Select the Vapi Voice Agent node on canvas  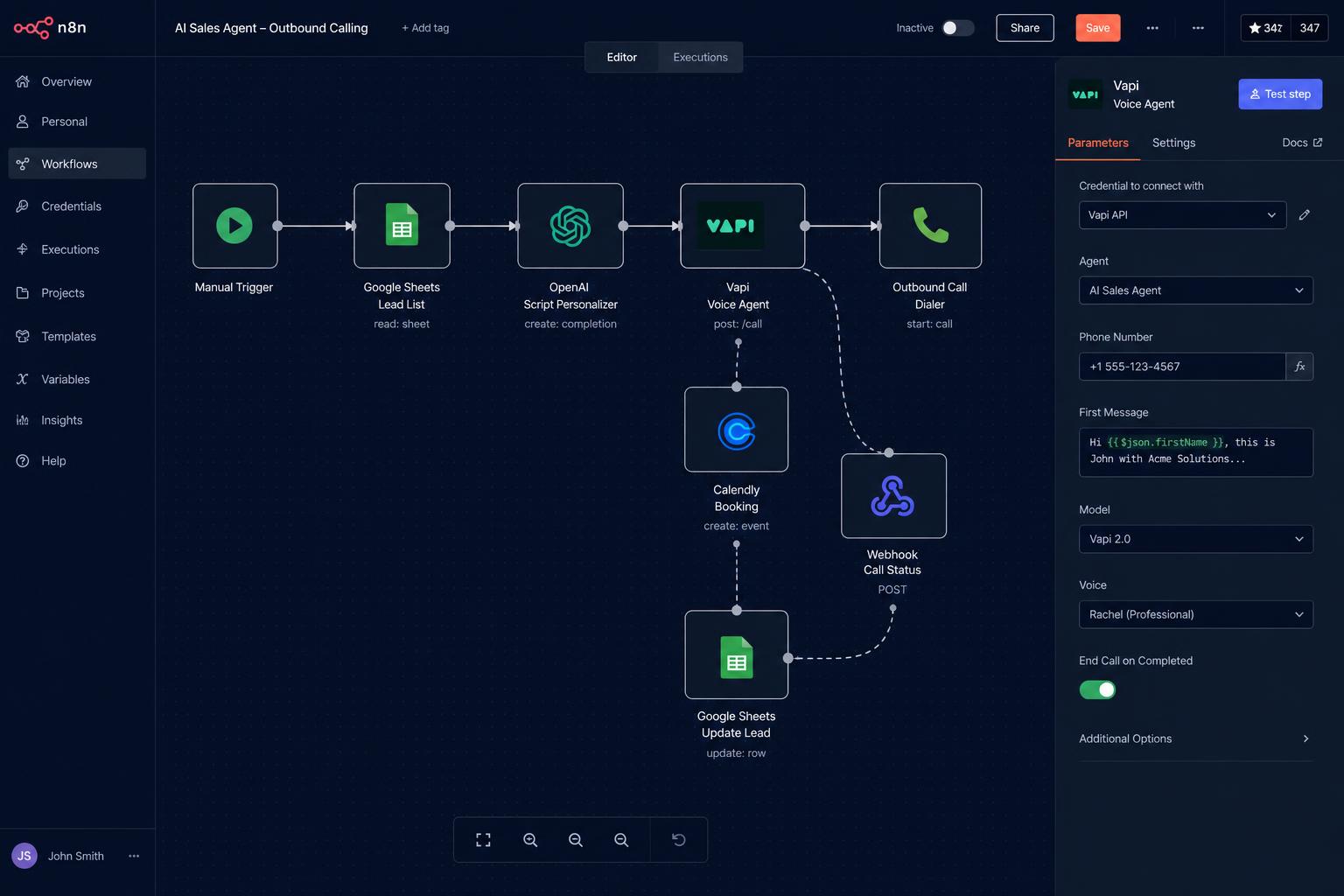click(742, 226)
